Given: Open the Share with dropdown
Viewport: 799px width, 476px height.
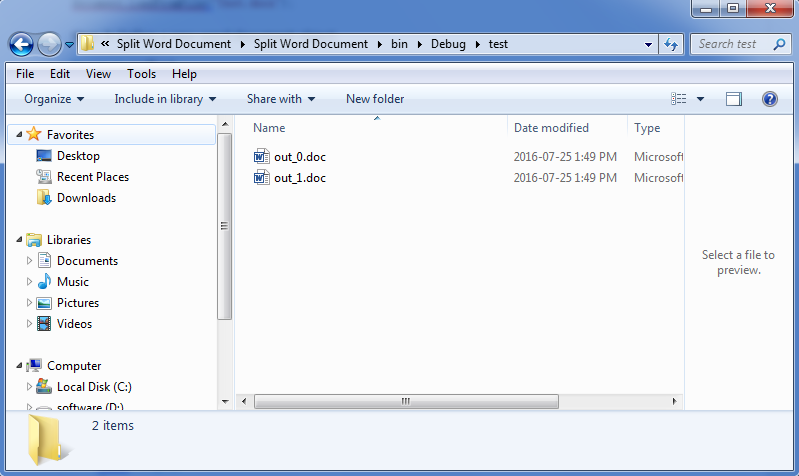Looking at the screenshot, I should [281, 99].
